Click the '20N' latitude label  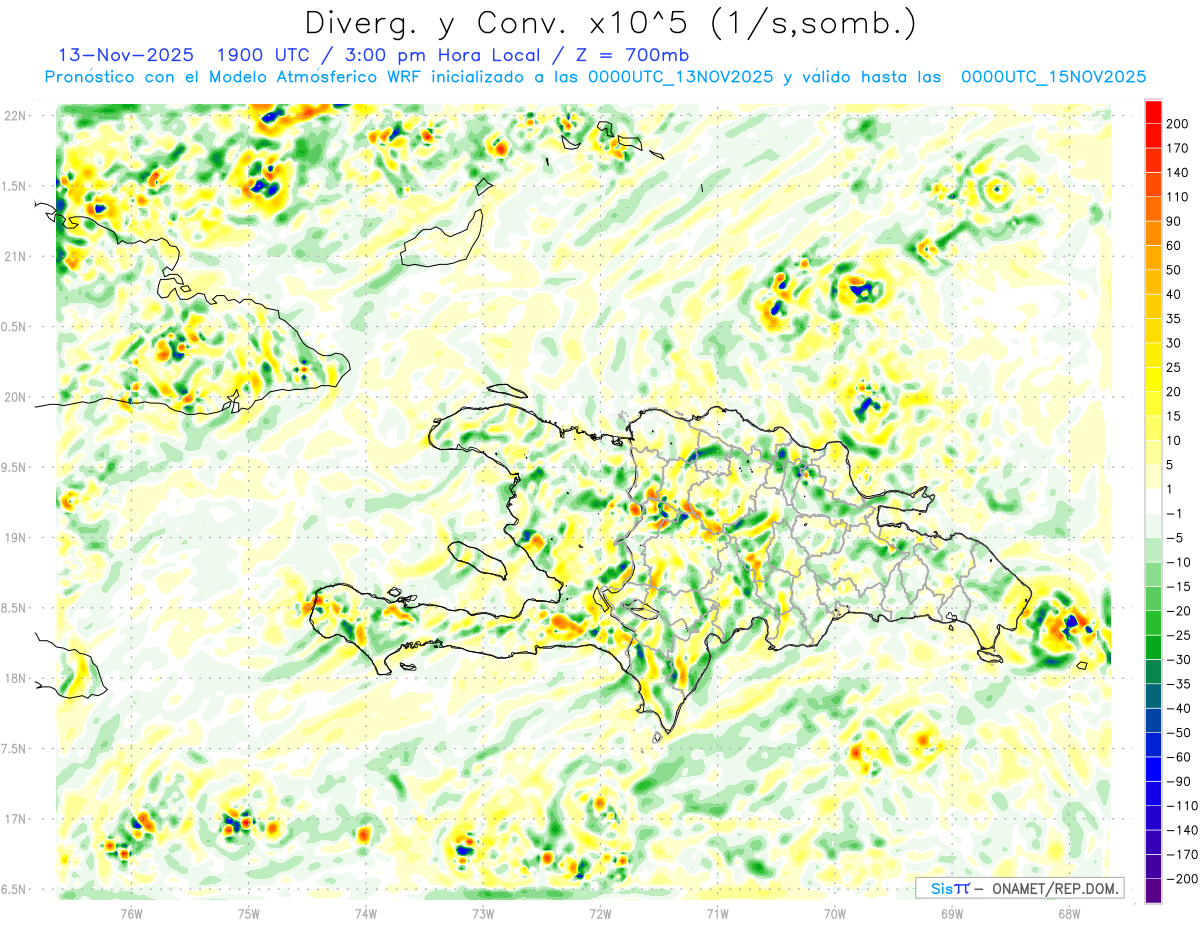(x=16, y=397)
